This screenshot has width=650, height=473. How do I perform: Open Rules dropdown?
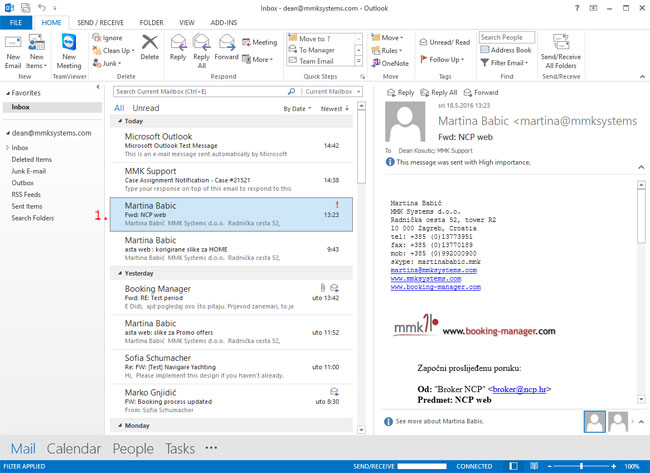tap(387, 51)
